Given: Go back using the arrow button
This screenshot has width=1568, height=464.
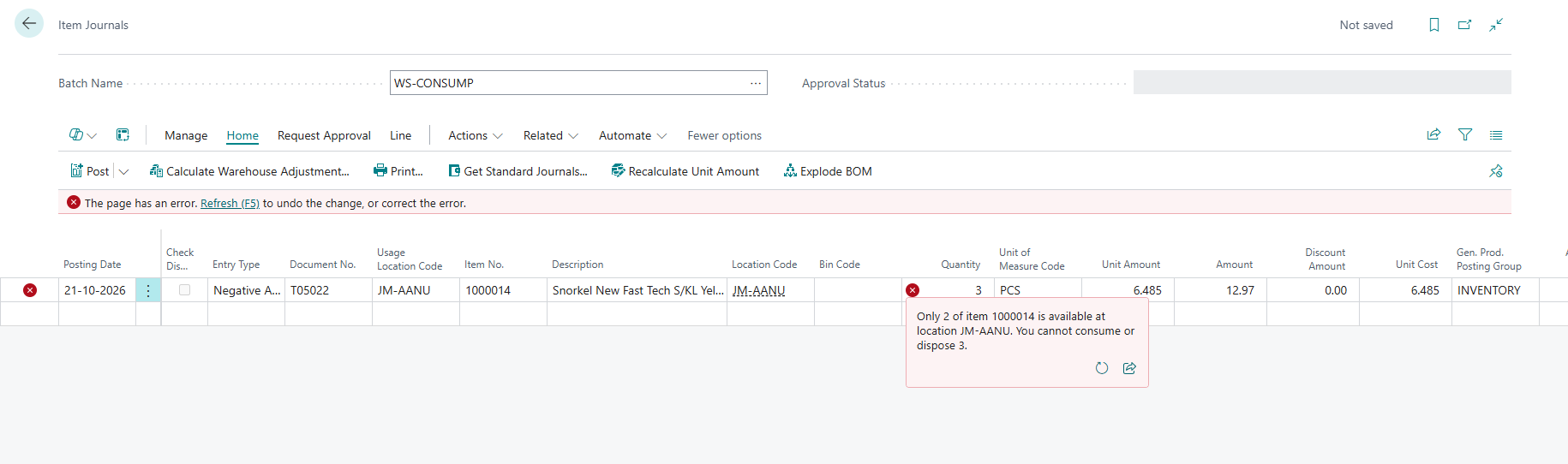Looking at the screenshot, I should (x=29, y=23).
